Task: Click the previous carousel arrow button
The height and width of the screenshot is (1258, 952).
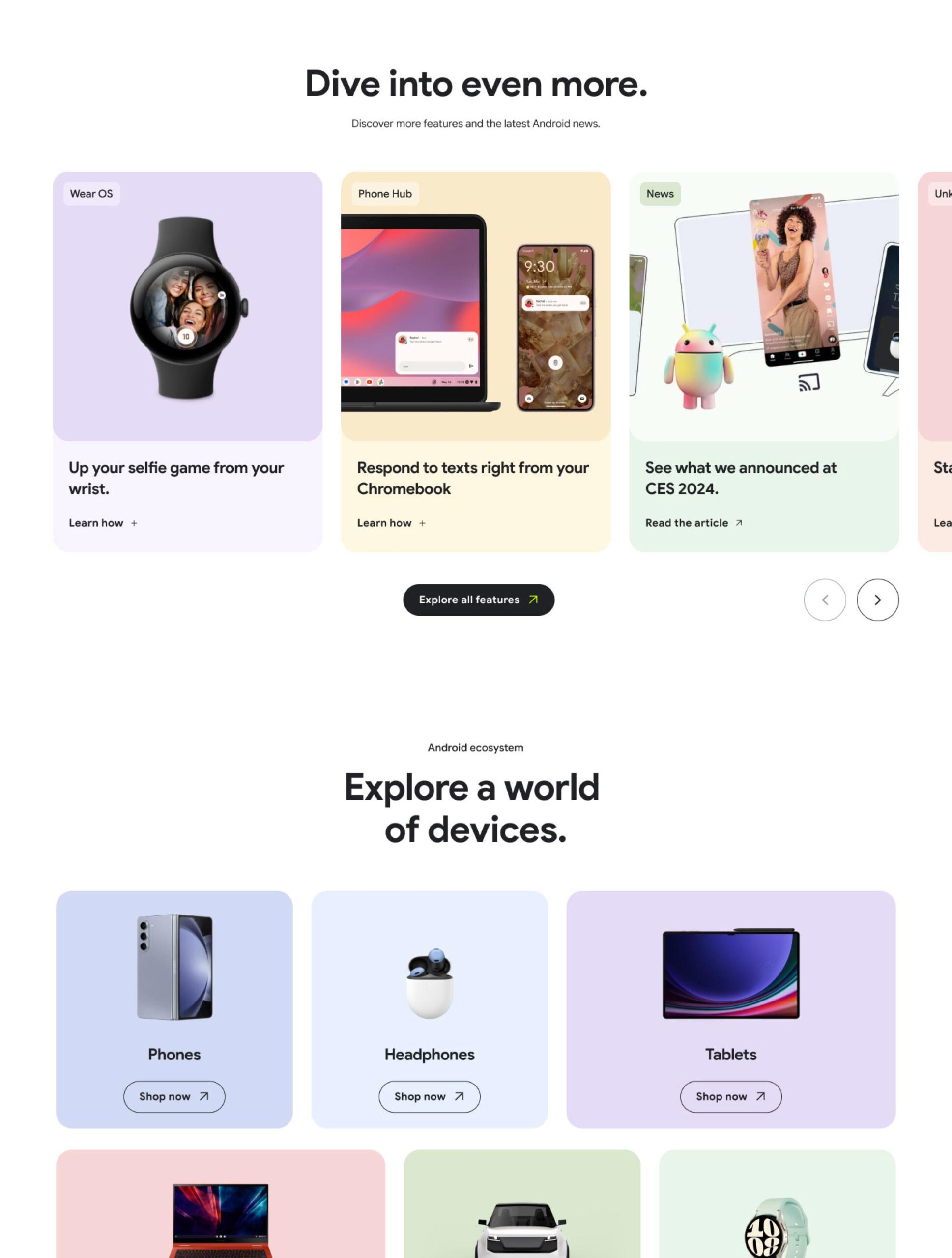Action: click(825, 600)
